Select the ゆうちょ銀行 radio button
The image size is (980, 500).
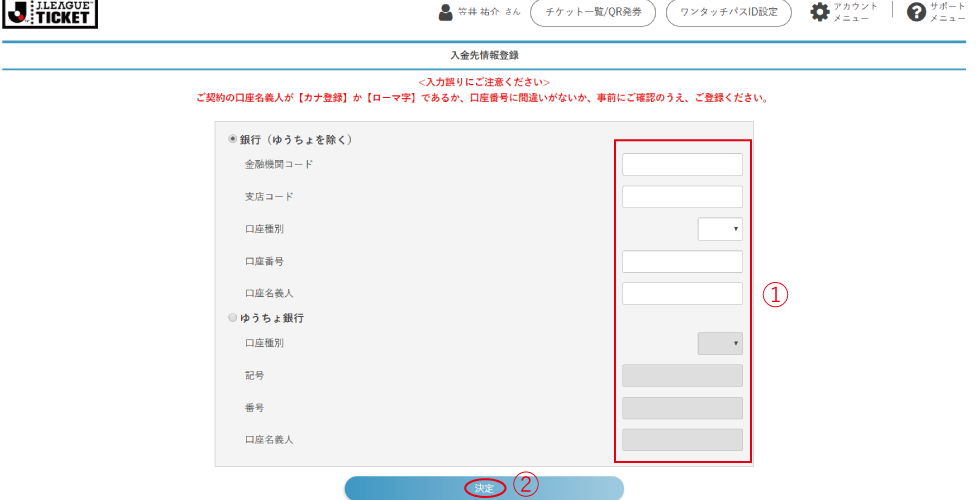(233, 317)
